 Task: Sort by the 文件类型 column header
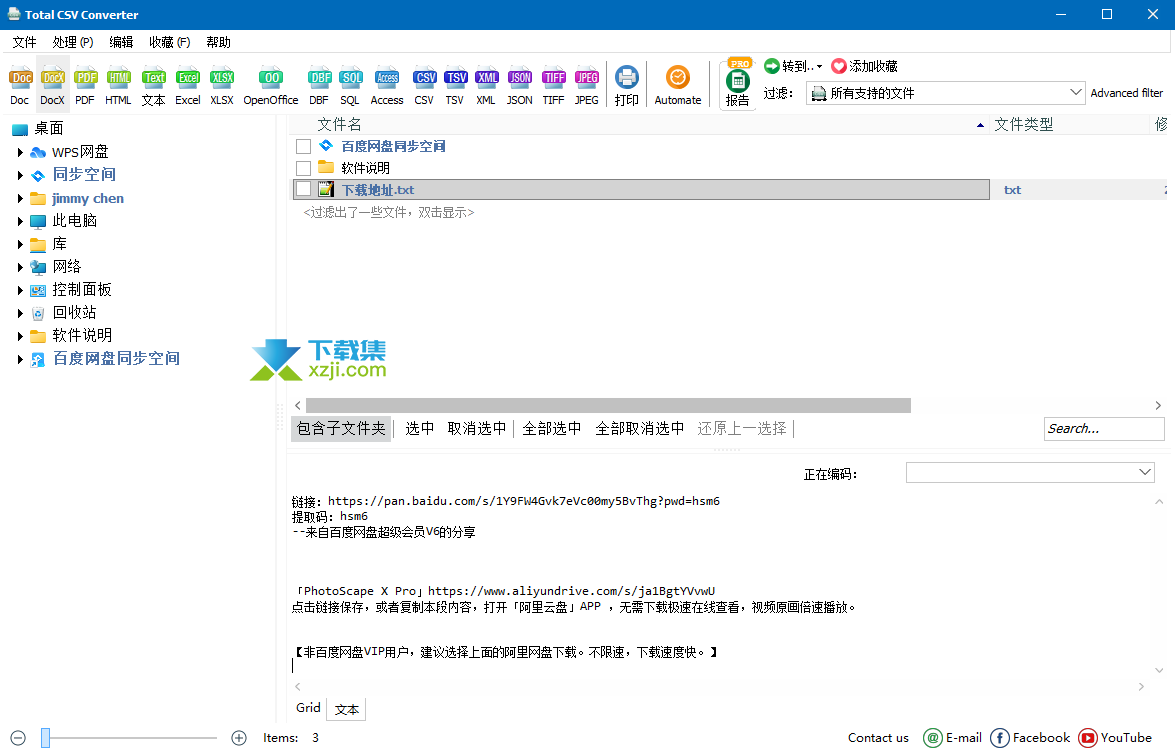[x=1024, y=124]
